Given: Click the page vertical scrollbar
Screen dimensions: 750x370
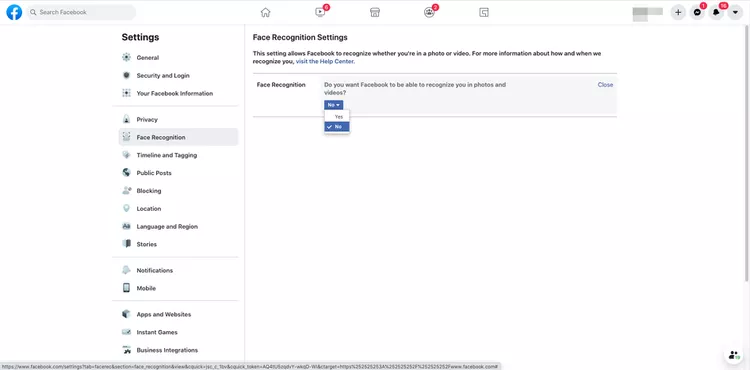Looking at the screenshot, I should click(x=747, y=153).
